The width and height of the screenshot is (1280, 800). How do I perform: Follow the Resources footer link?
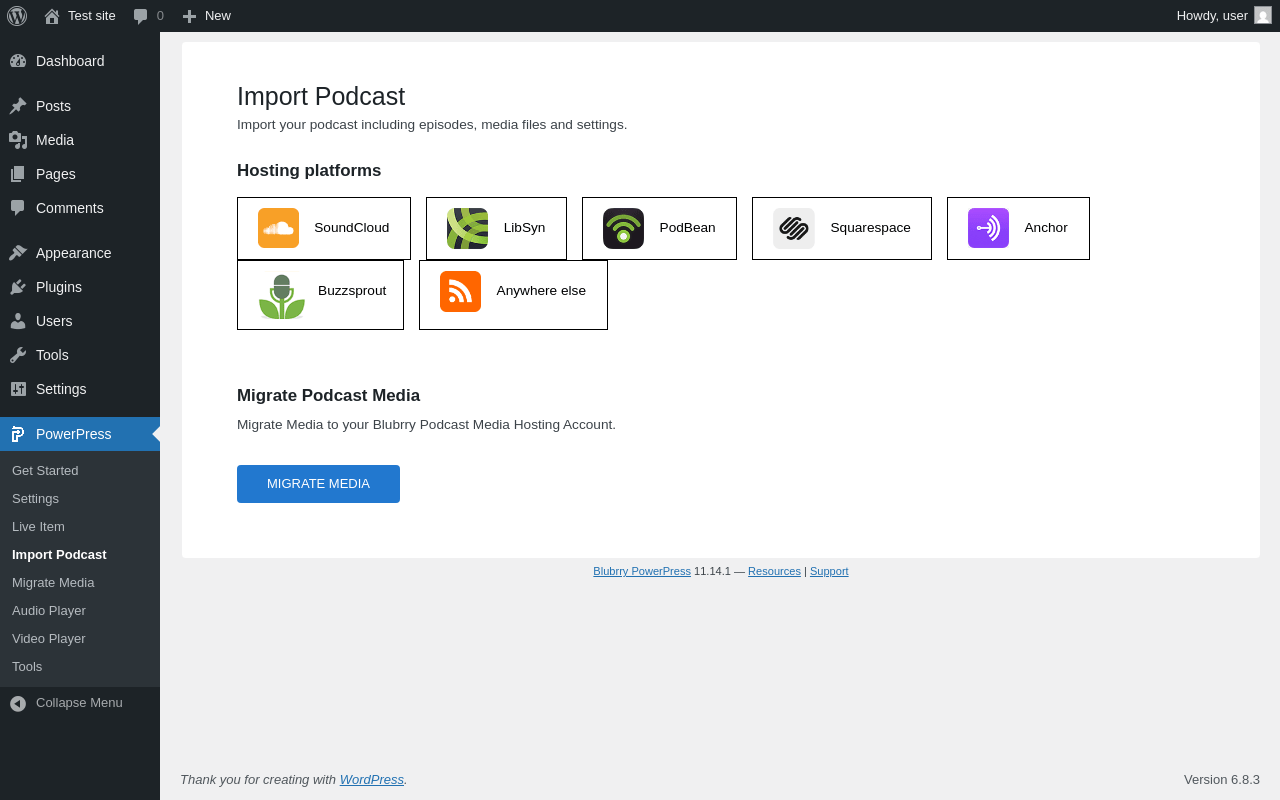pyautogui.click(x=774, y=571)
